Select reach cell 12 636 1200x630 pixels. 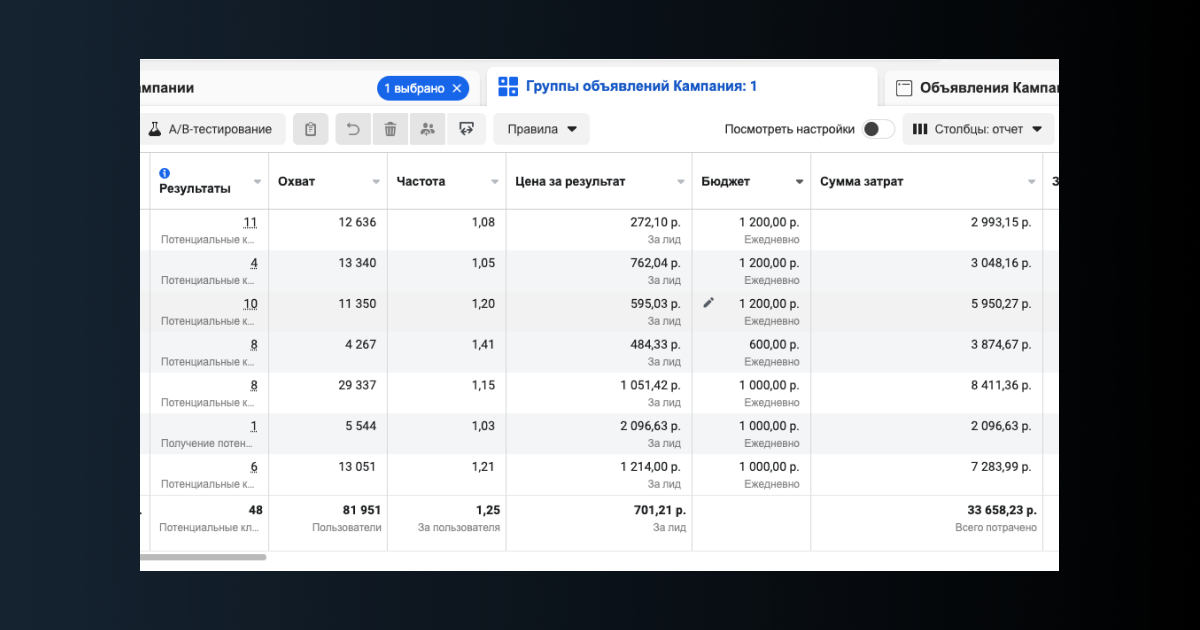click(357, 222)
